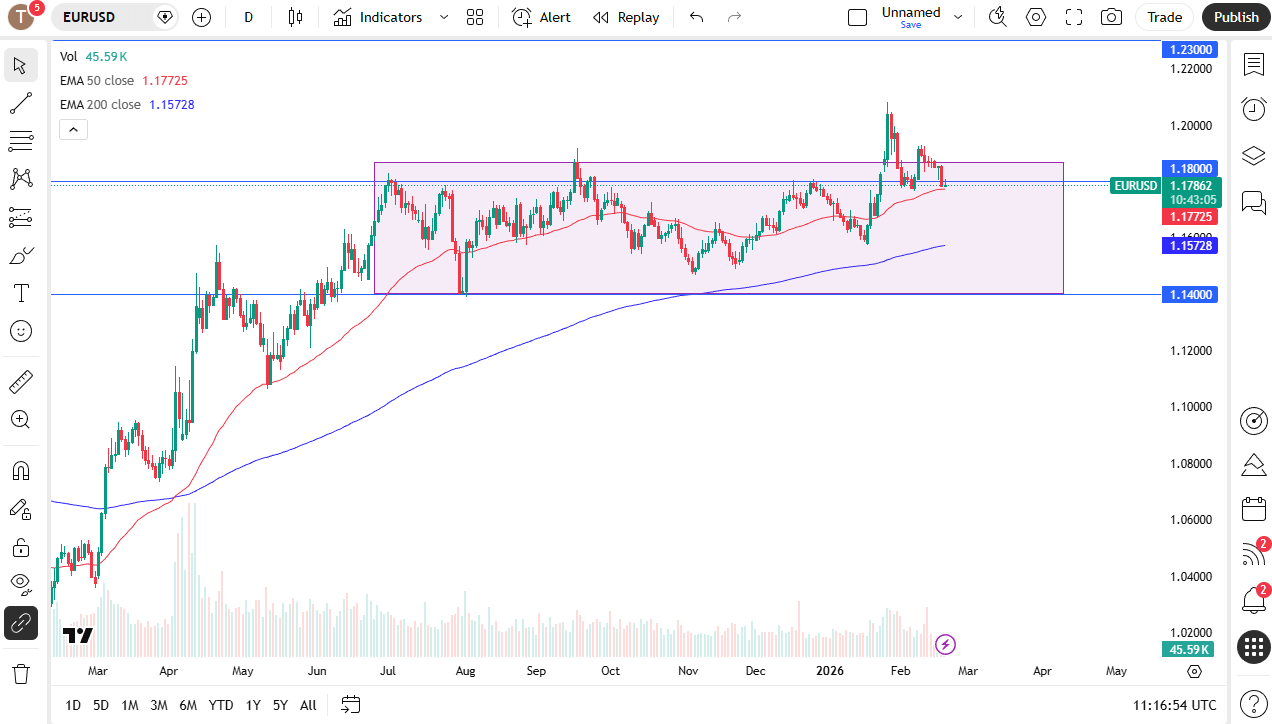Select the text annotation tool
The width and height of the screenshot is (1272, 724).
[x=21, y=293]
